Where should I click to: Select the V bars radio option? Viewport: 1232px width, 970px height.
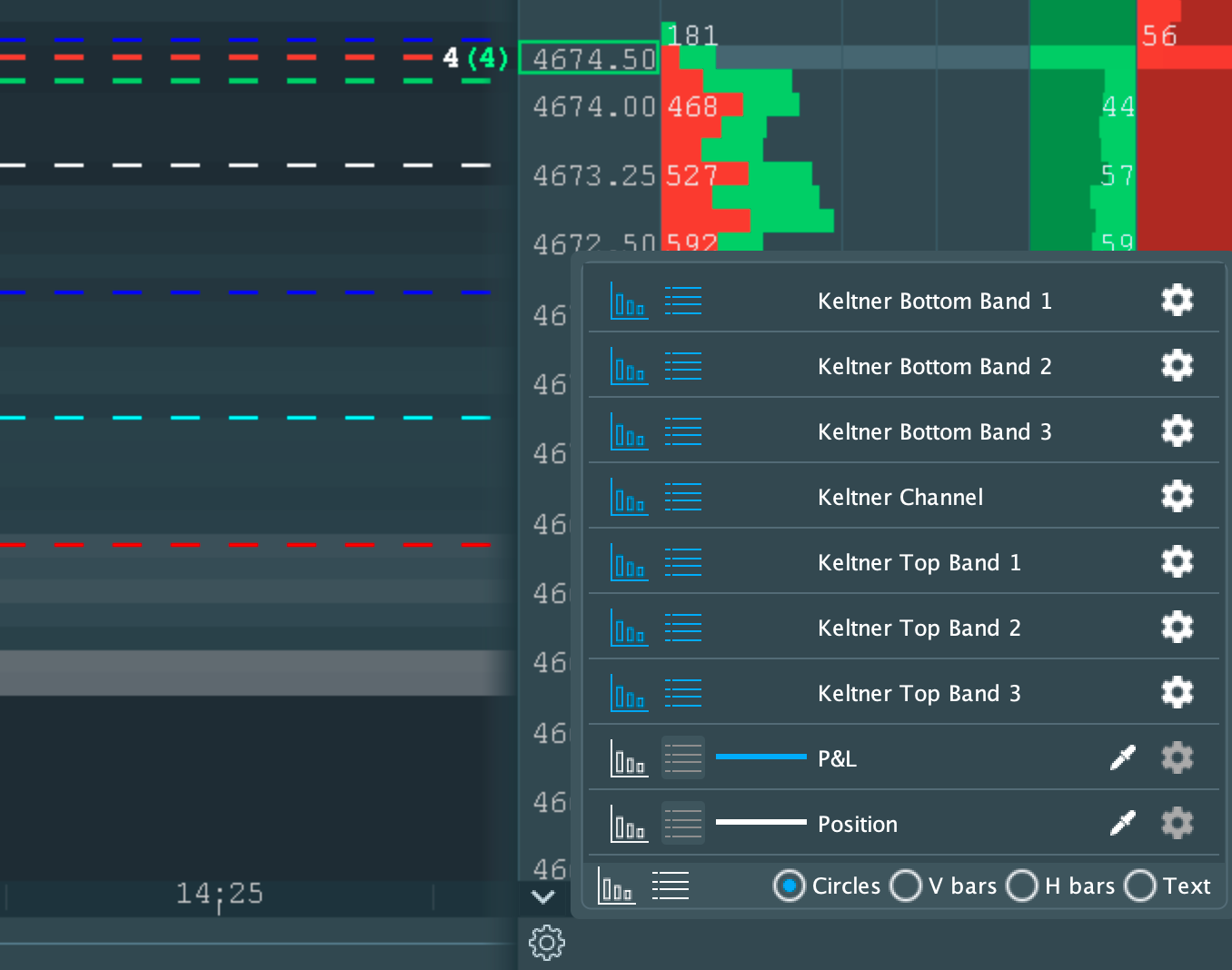905,886
